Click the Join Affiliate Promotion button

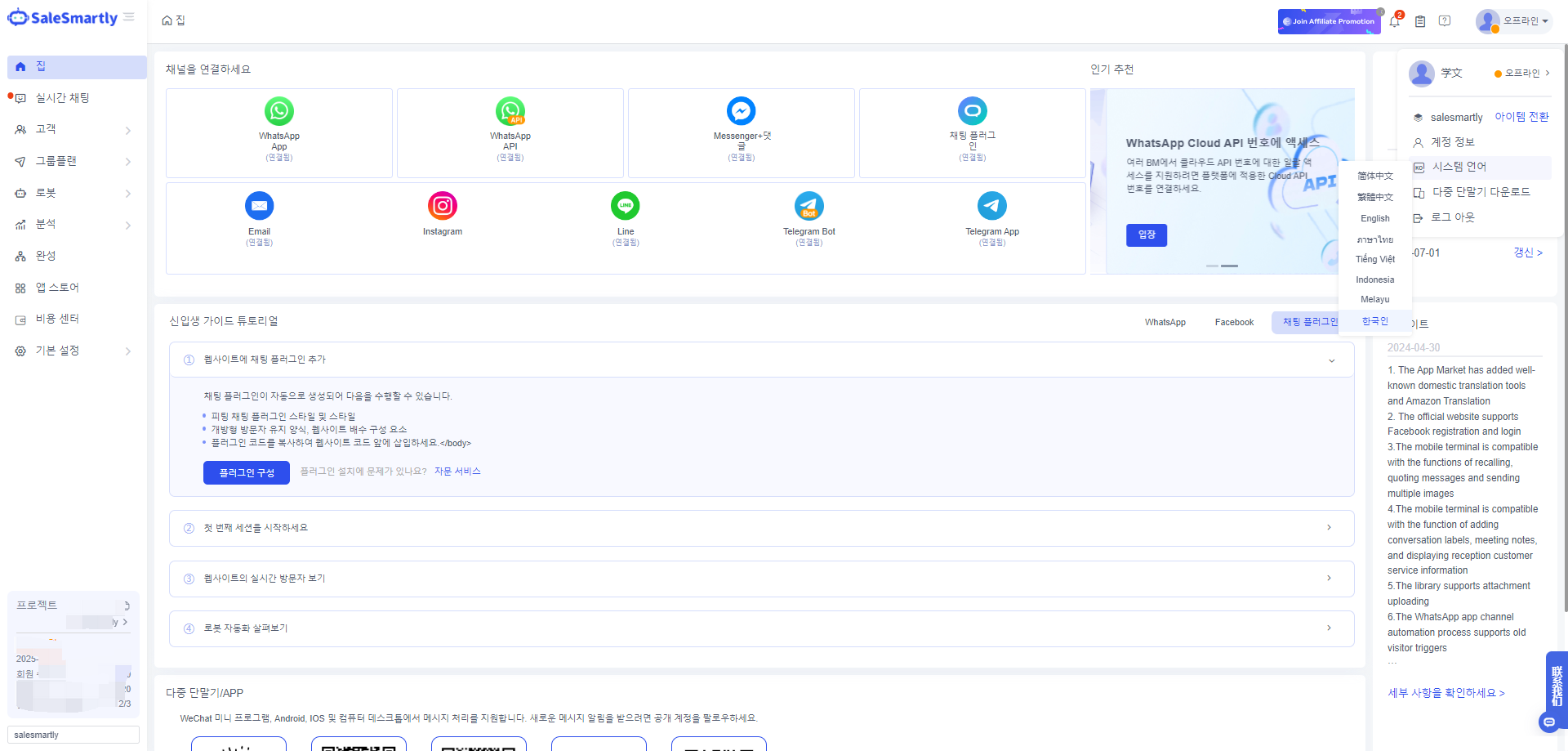point(1328,21)
